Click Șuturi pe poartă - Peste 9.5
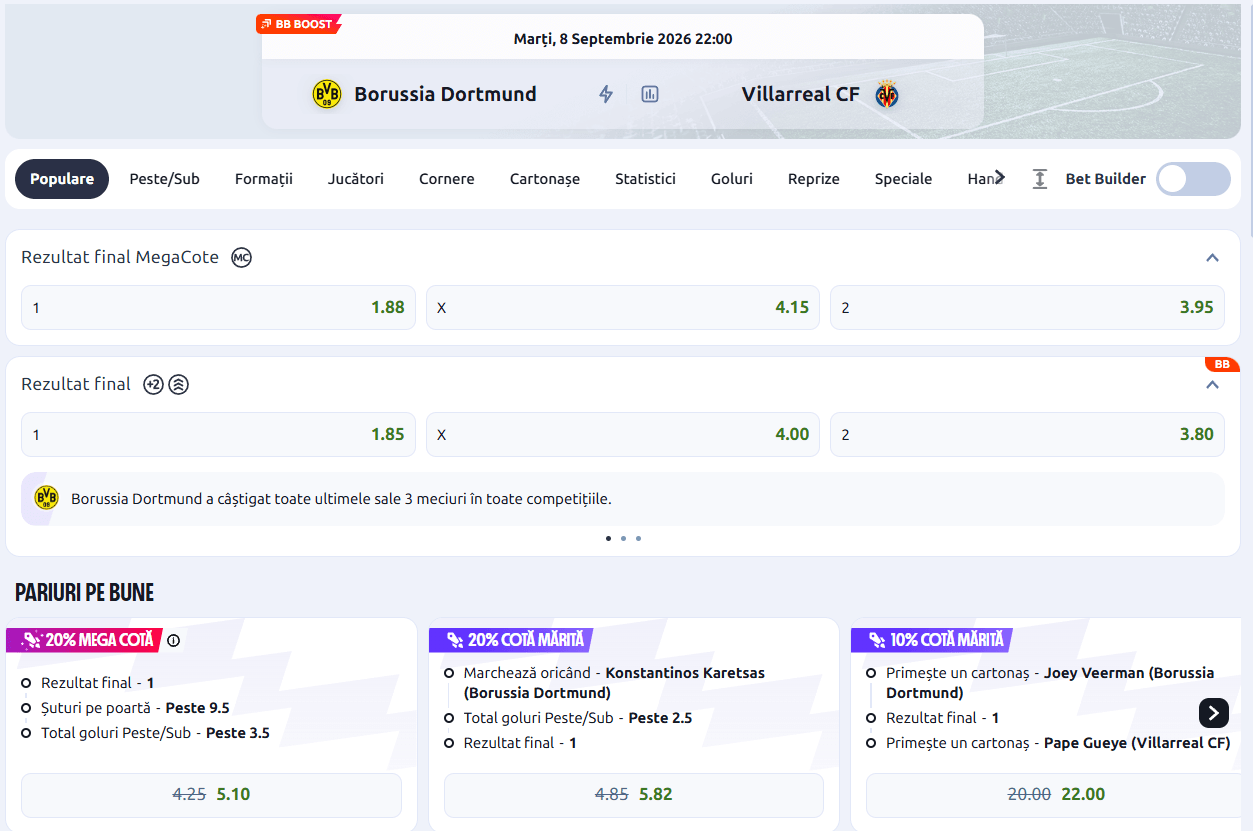The image size is (1253, 831). click(135, 708)
